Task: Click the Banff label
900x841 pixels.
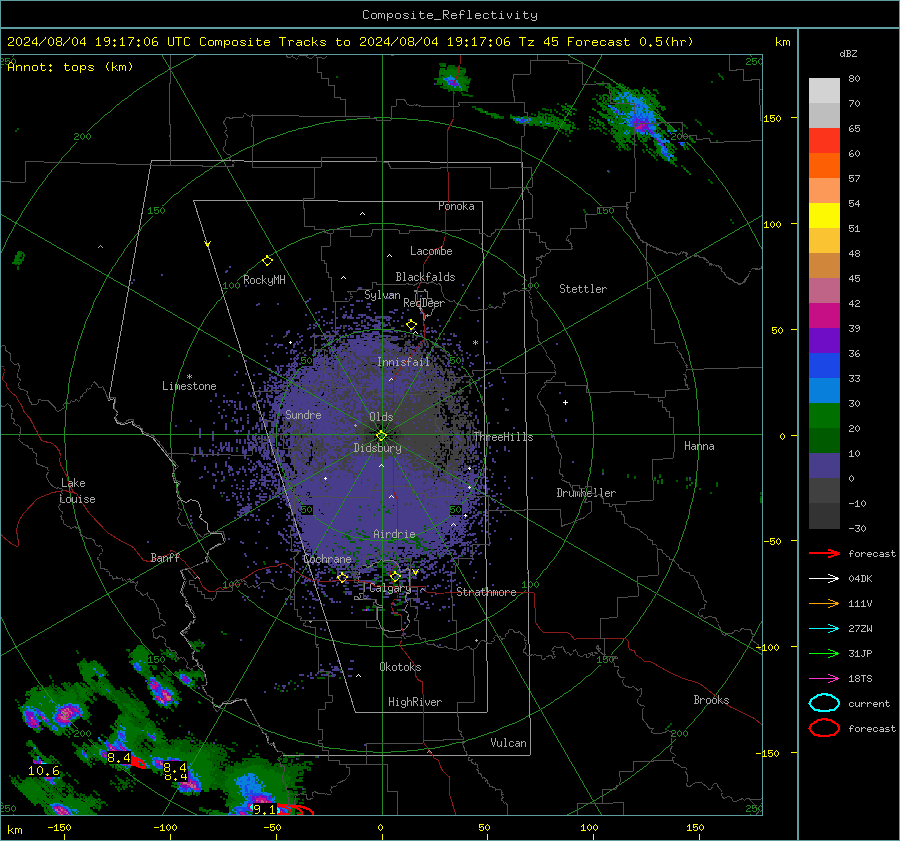Action: click(165, 557)
